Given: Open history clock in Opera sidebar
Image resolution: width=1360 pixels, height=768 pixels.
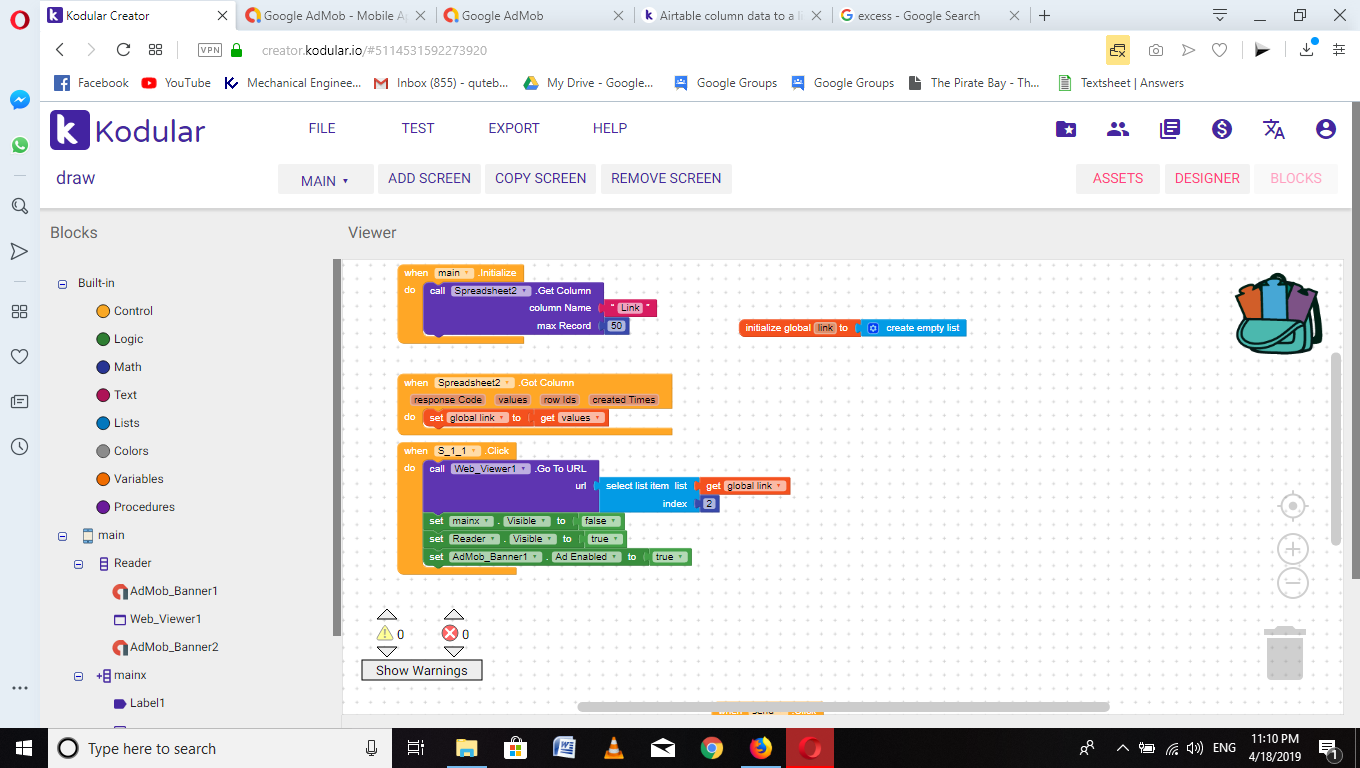Looking at the screenshot, I should 19,447.
